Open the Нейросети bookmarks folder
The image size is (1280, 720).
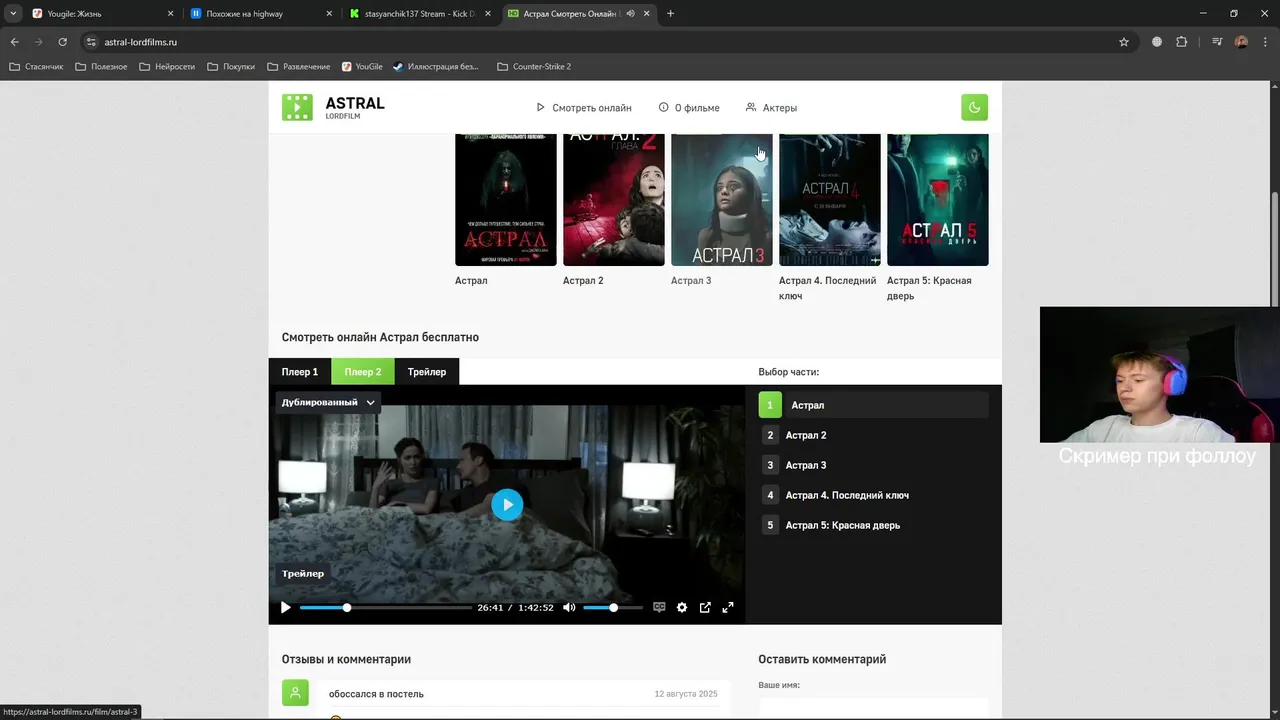[x=167, y=67]
